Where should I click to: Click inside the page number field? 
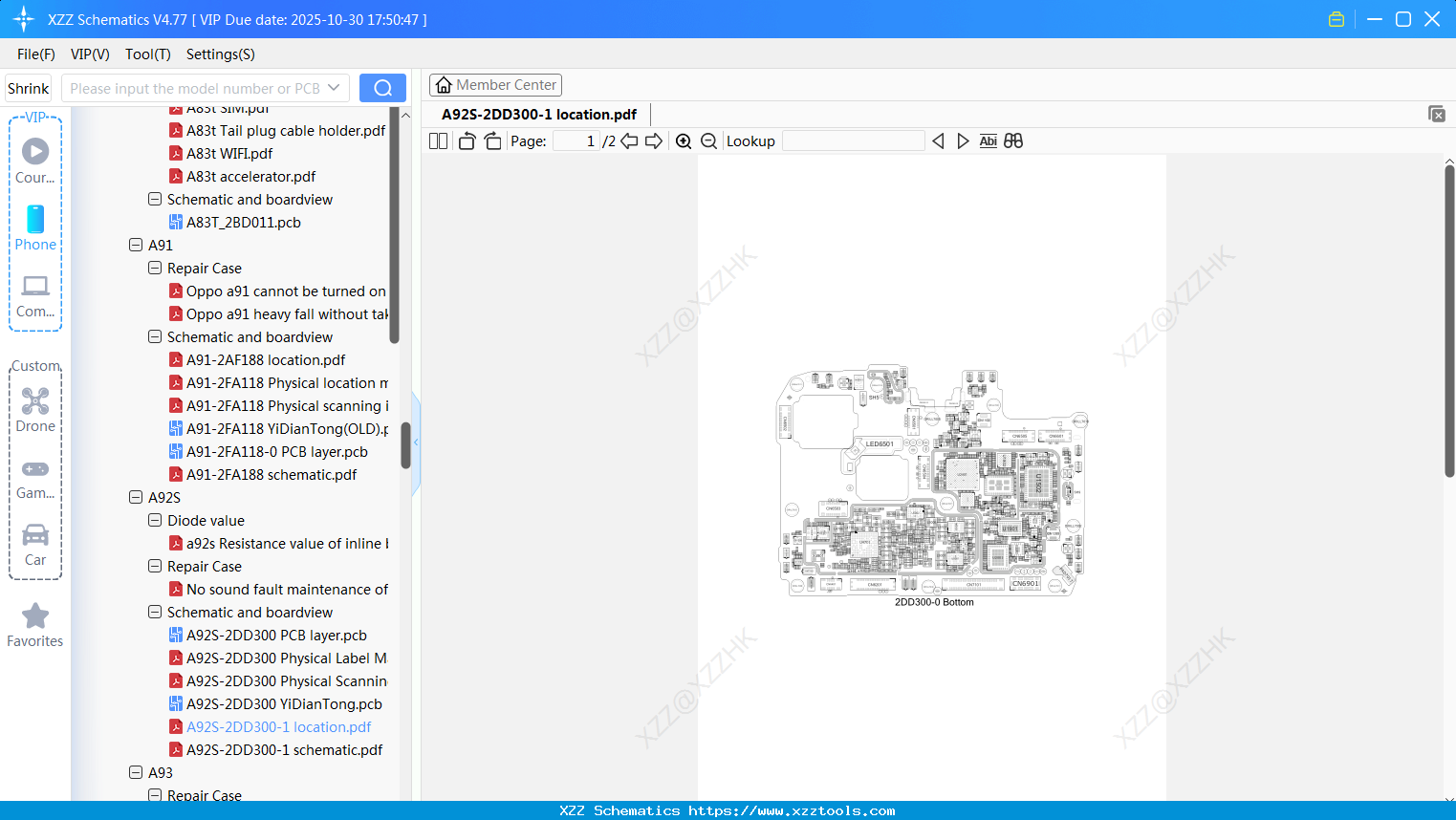(575, 140)
